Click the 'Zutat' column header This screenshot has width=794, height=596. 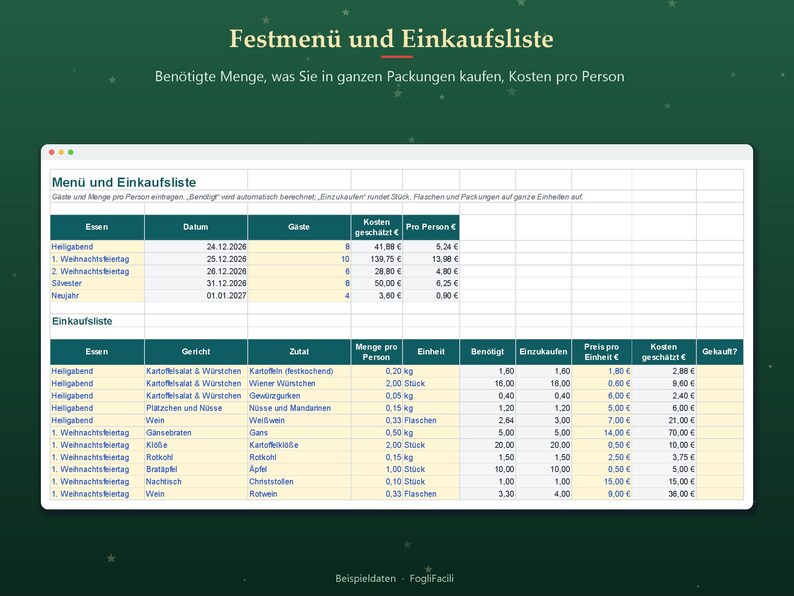299,352
